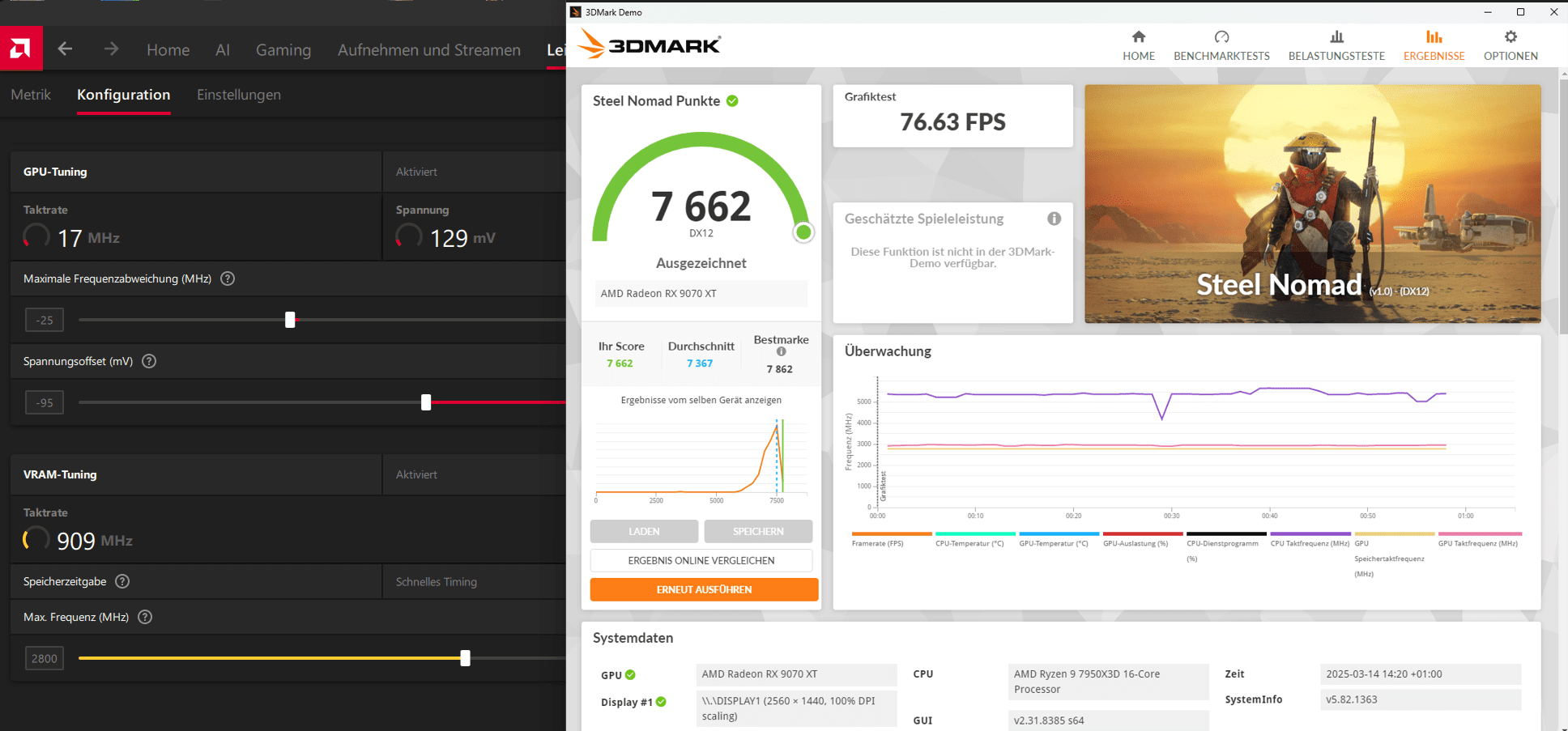This screenshot has height=731, width=1568.
Task: Show help for Max. Frequenz (MHz)
Action: (145, 617)
